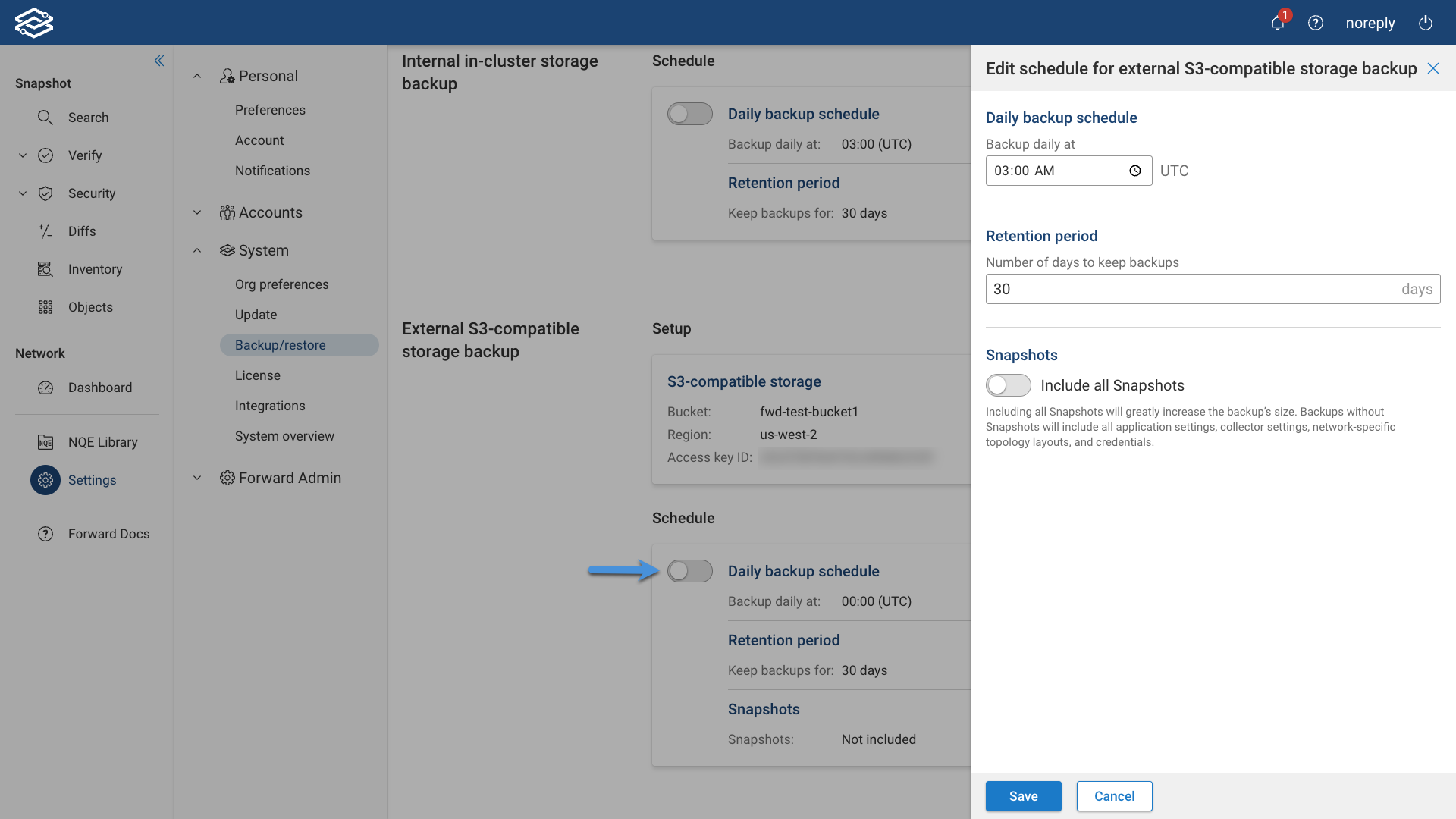
Task: Open the NQE Library
Action: [102, 442]
